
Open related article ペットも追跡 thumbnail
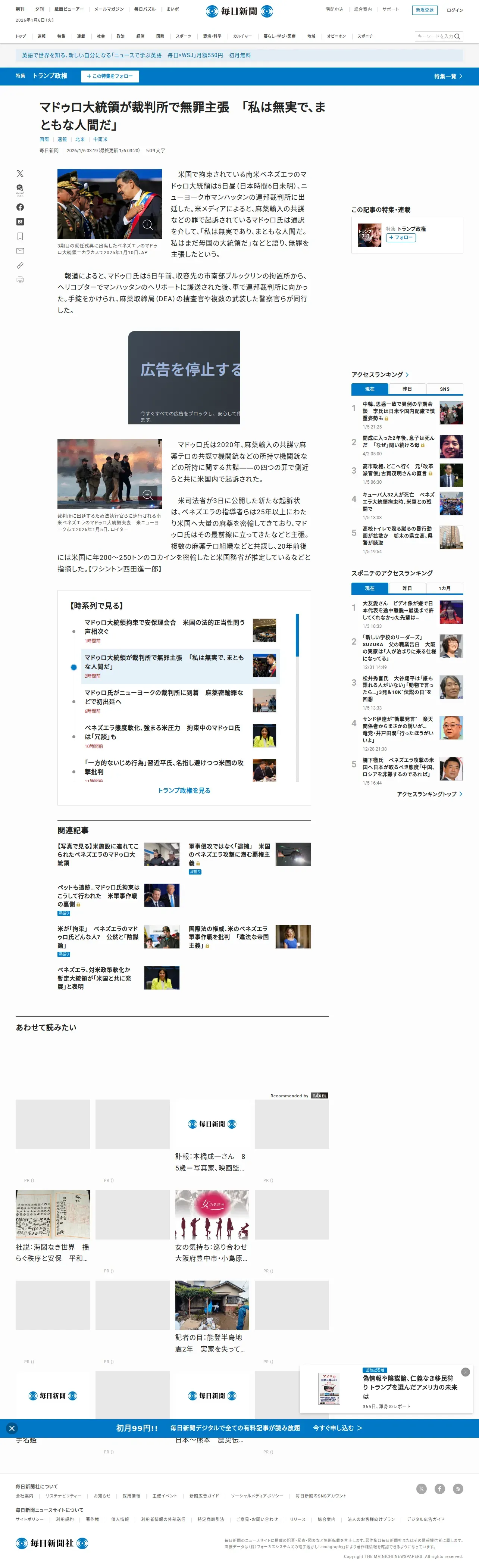162,895
